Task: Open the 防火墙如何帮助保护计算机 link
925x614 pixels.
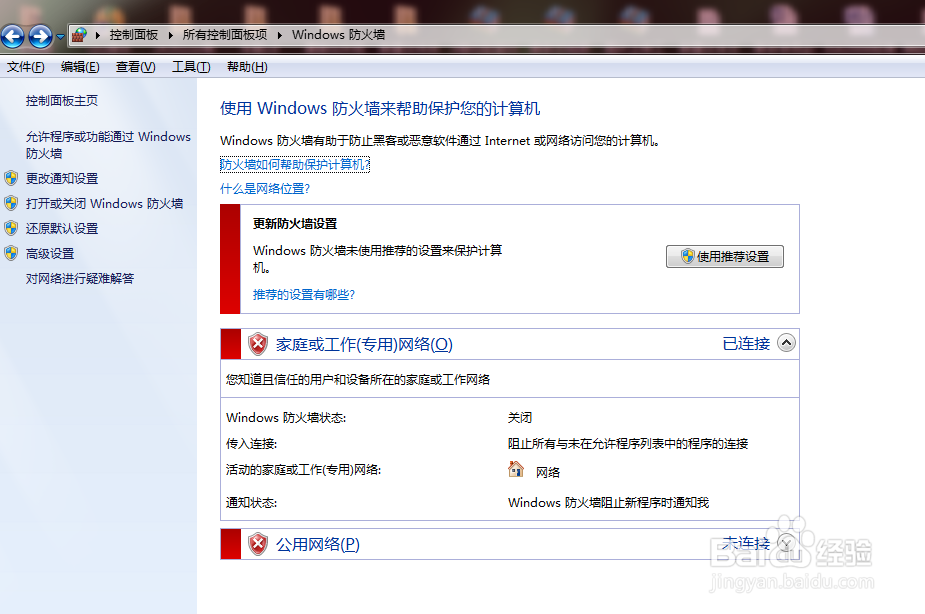Action: pyautogui.click(x=293, y=164)
